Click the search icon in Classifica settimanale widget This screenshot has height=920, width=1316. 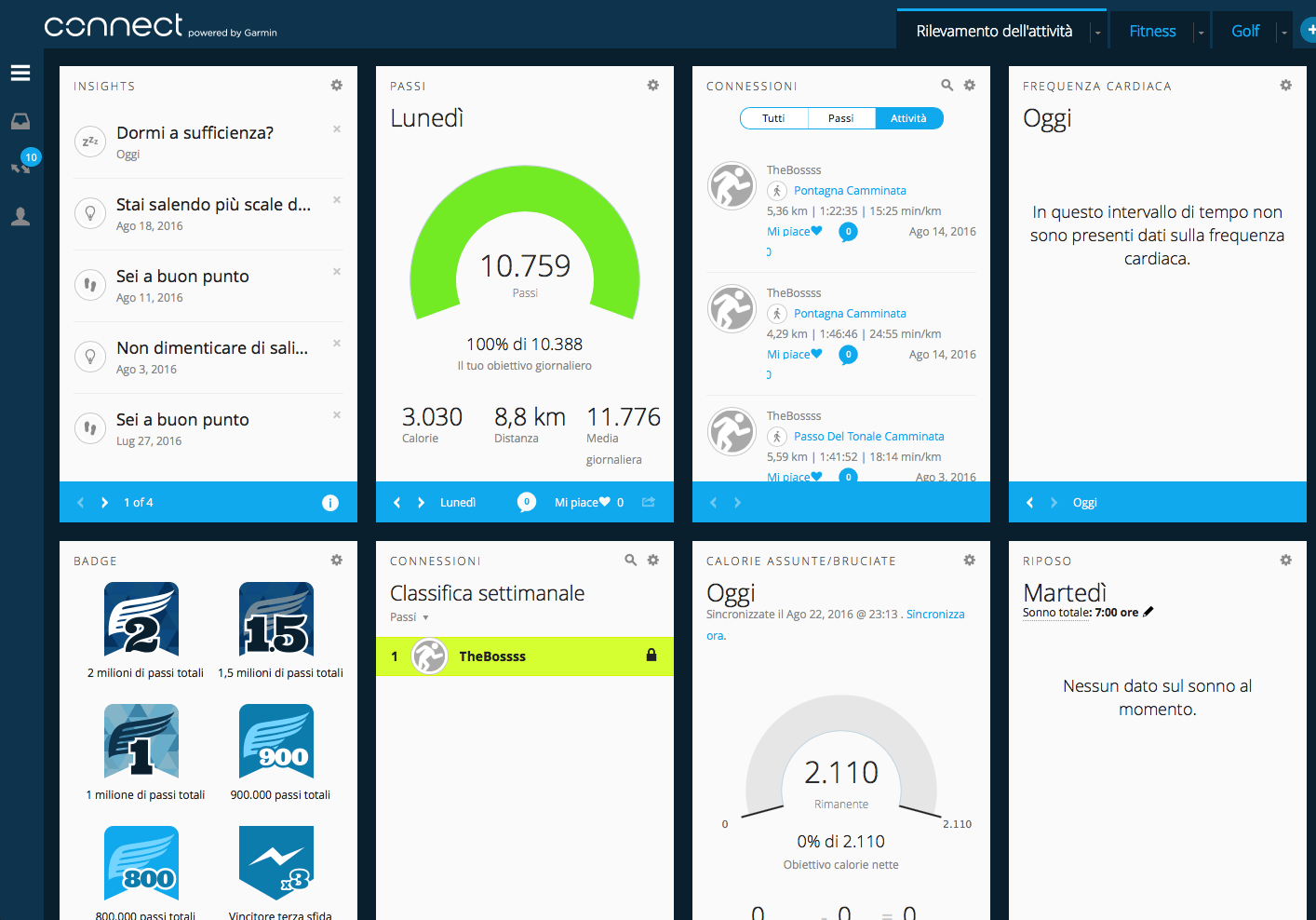(630, 561)
